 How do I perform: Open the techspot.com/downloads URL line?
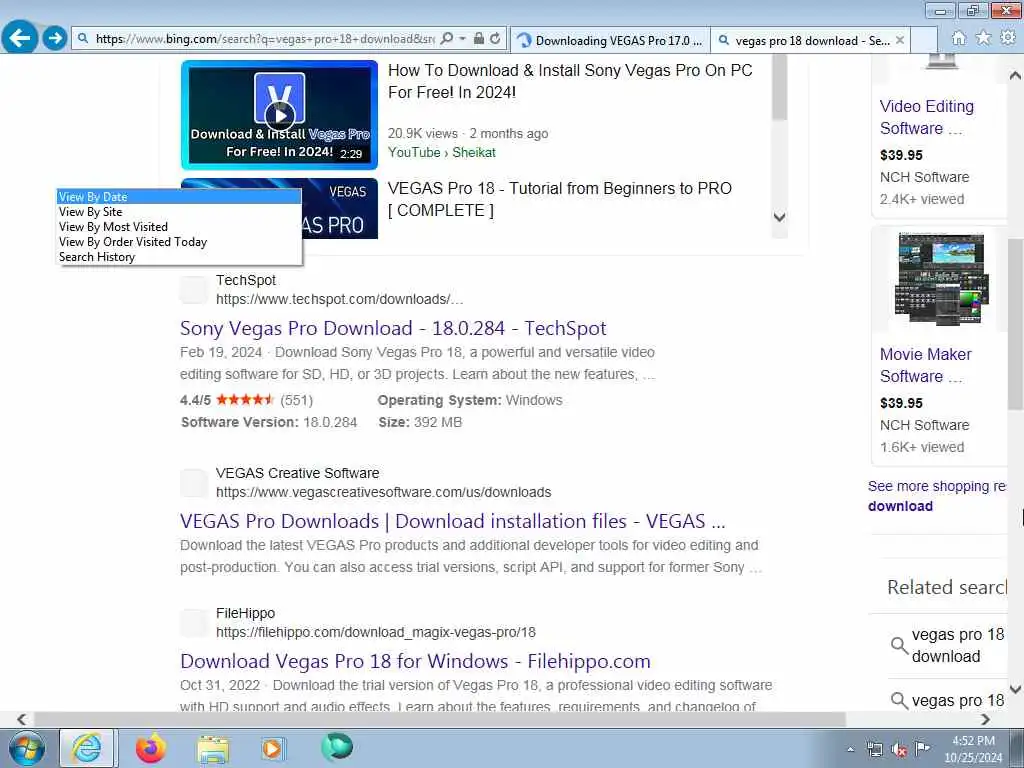(340, 299)
